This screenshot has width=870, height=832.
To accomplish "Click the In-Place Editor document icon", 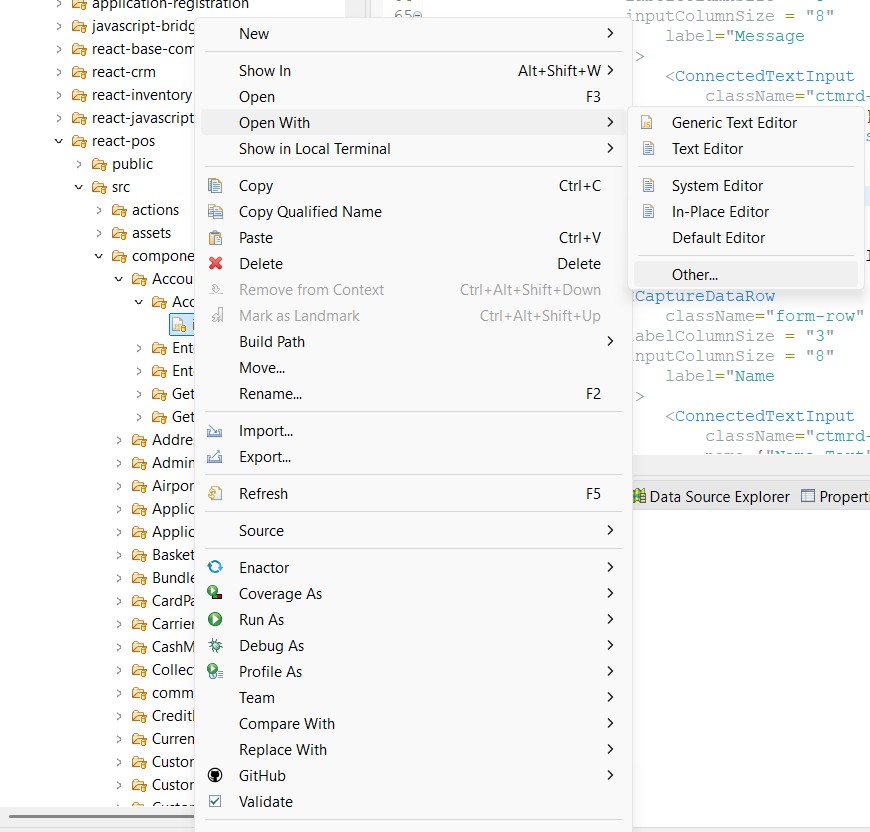I will click(x=648, y=211).
